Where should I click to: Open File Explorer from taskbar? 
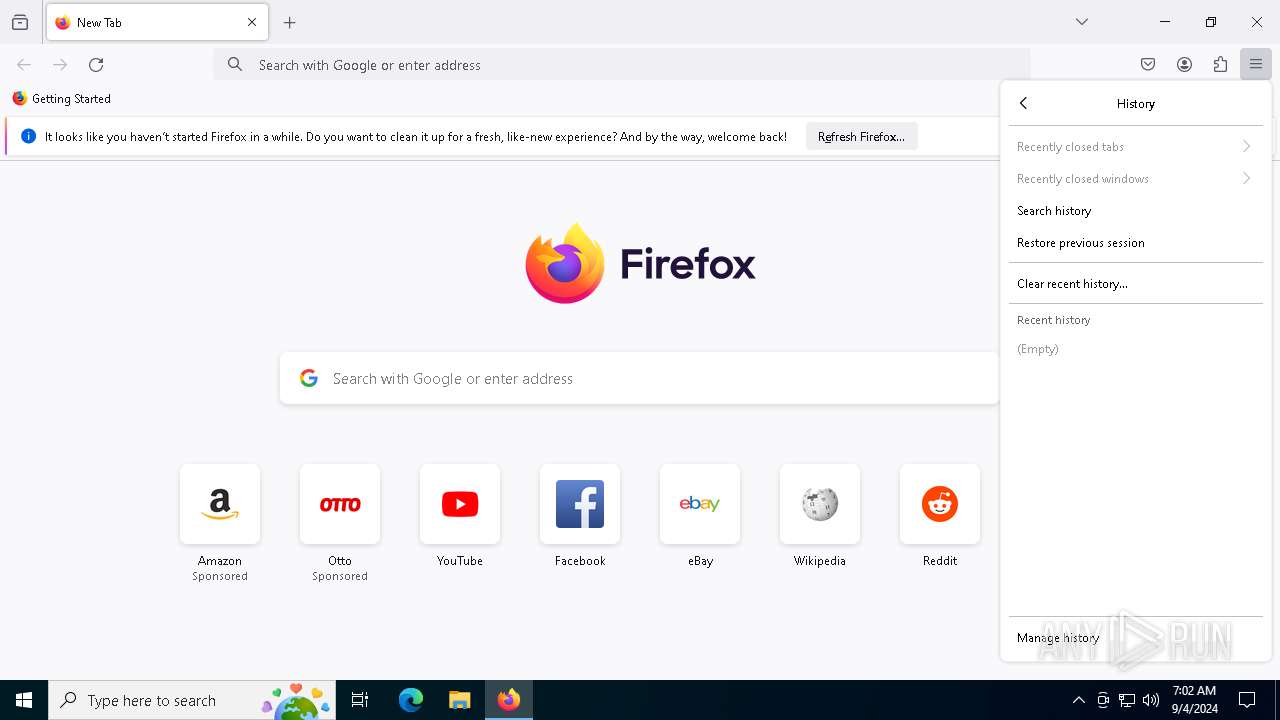460,700
